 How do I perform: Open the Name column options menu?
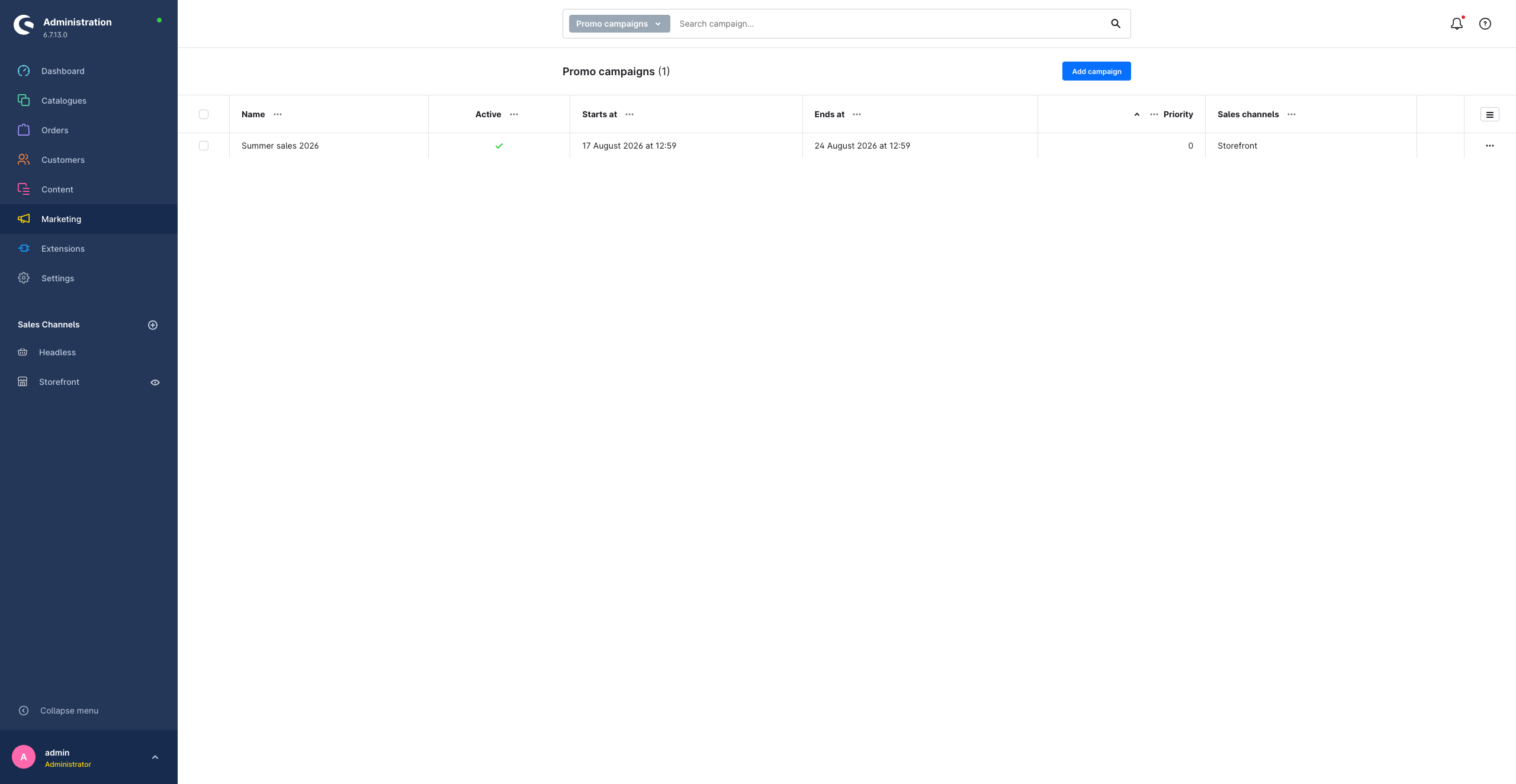[x=278, y=114]
